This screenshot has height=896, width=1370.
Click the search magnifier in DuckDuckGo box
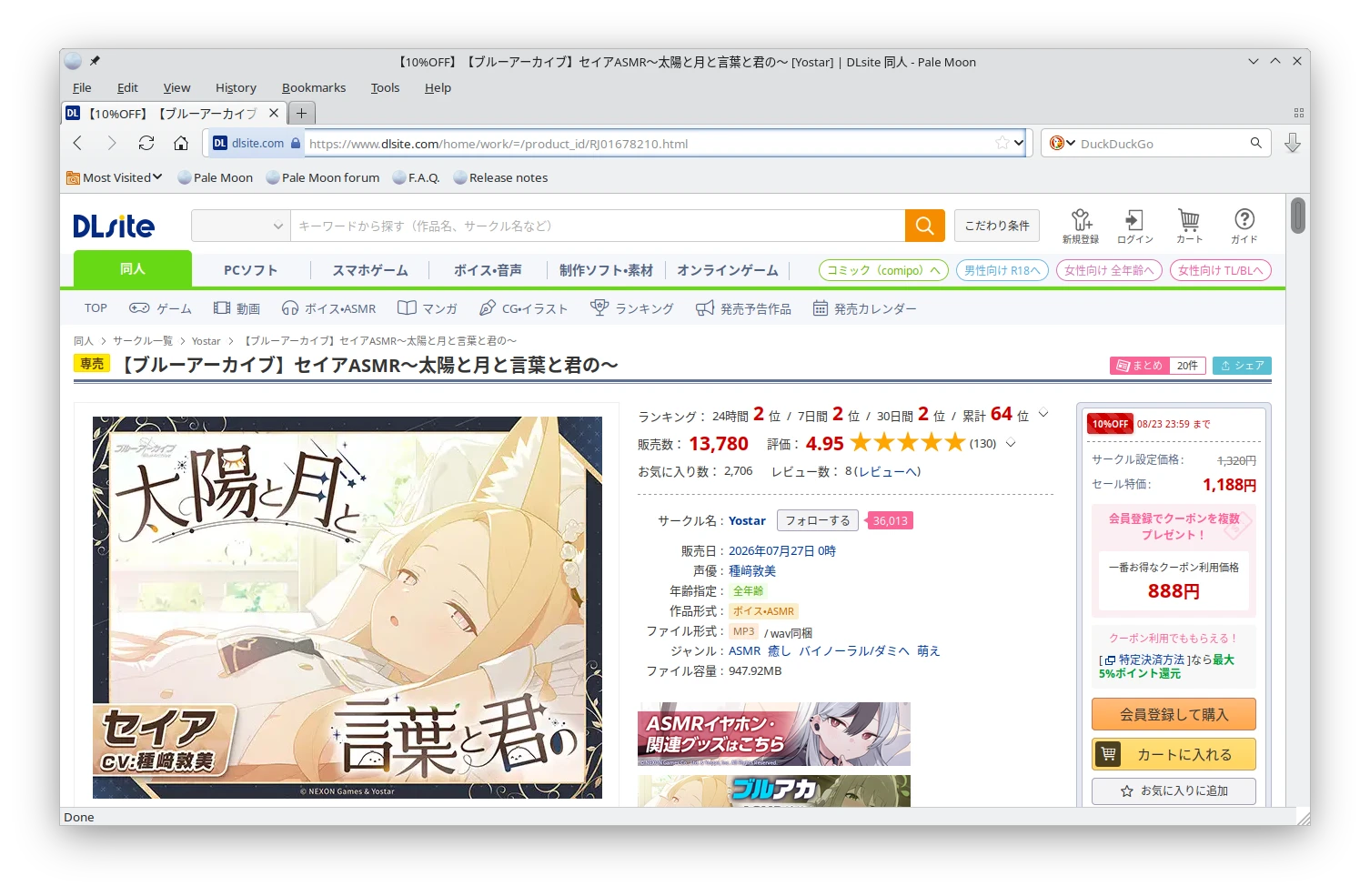(1255, 143)
